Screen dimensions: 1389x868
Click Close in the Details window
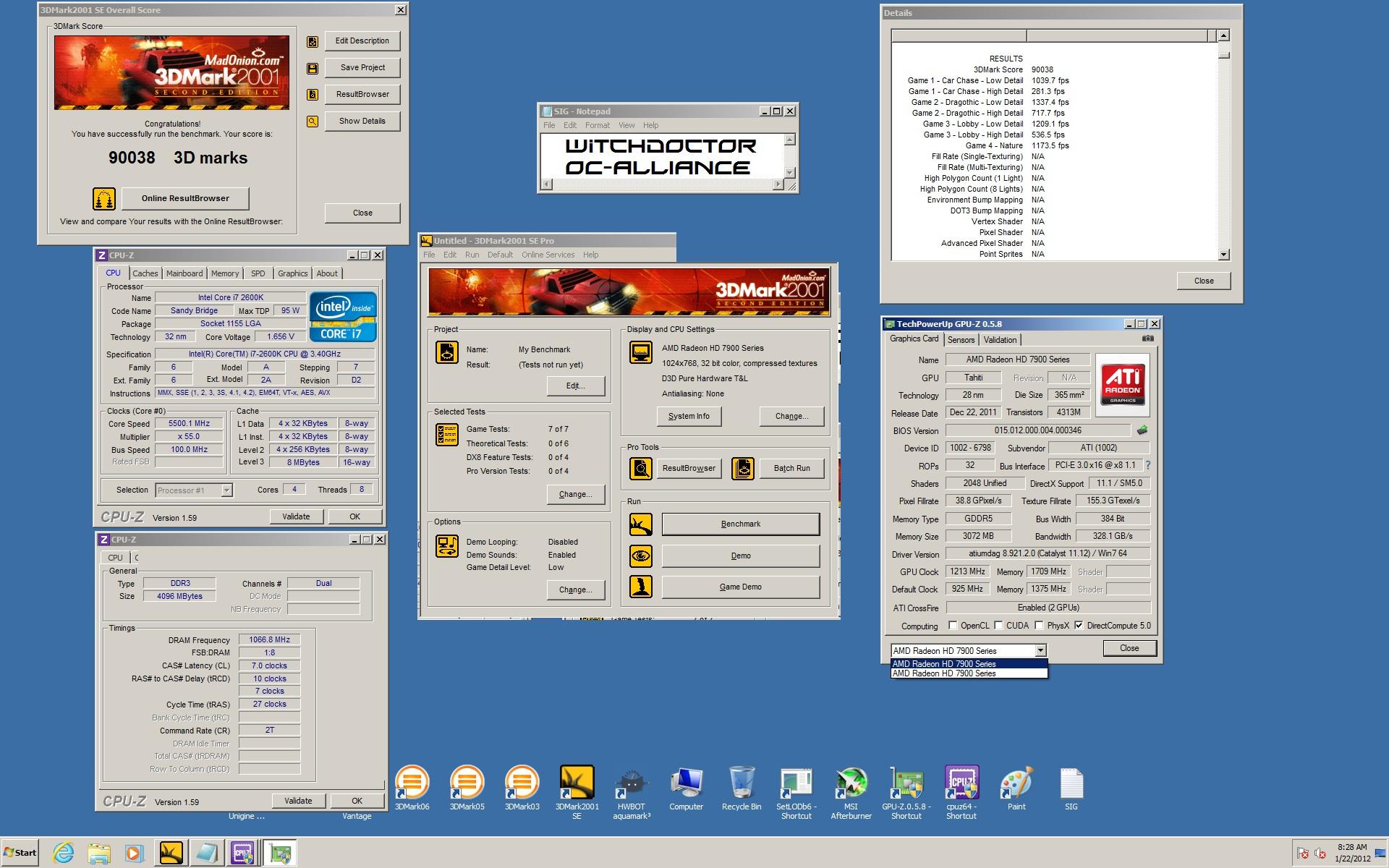(1204, 281)
